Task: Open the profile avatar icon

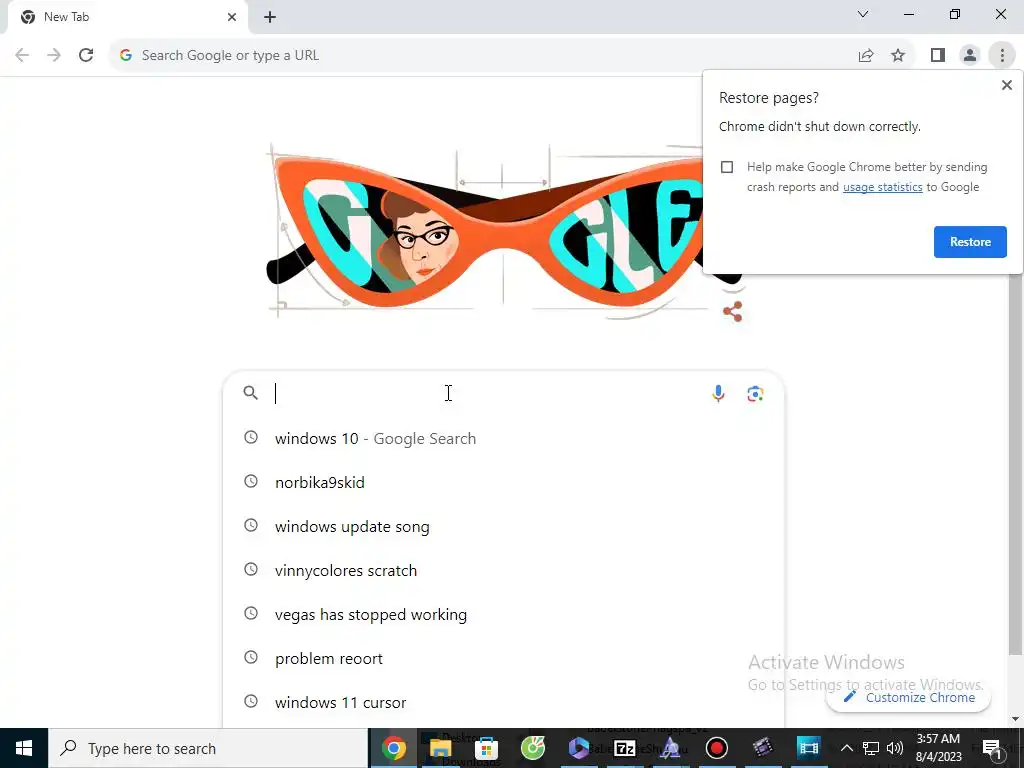Action: click(970, 56)
